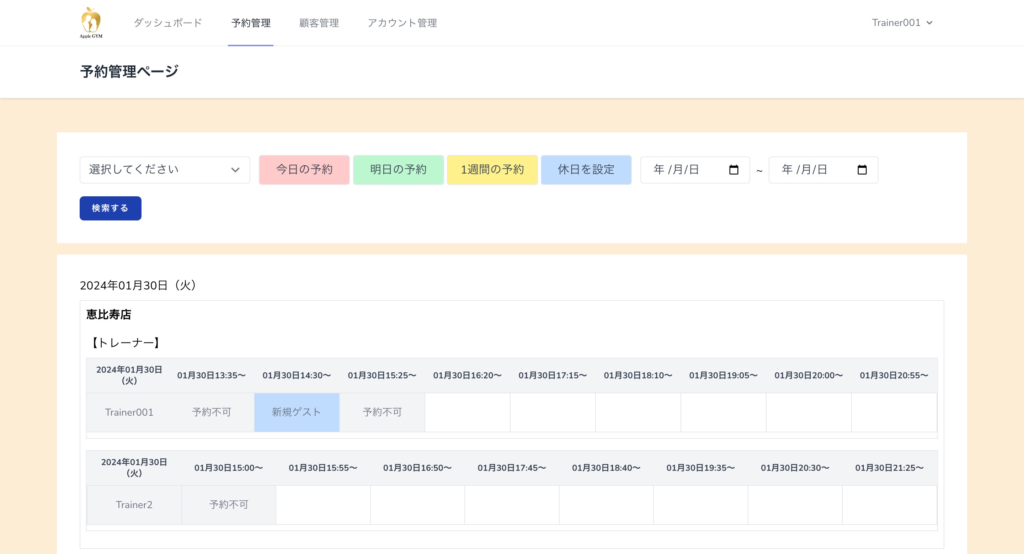The width and height of the screenshot is (1024, 554).
Task: Click the 休日を設定 button
Action: pyautogui.click(x=586, y=170)
